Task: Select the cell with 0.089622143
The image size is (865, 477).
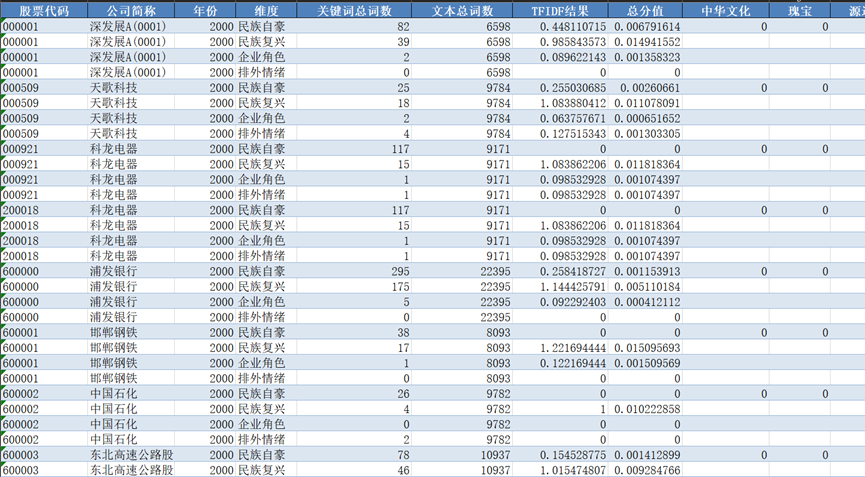Action: 560,57
